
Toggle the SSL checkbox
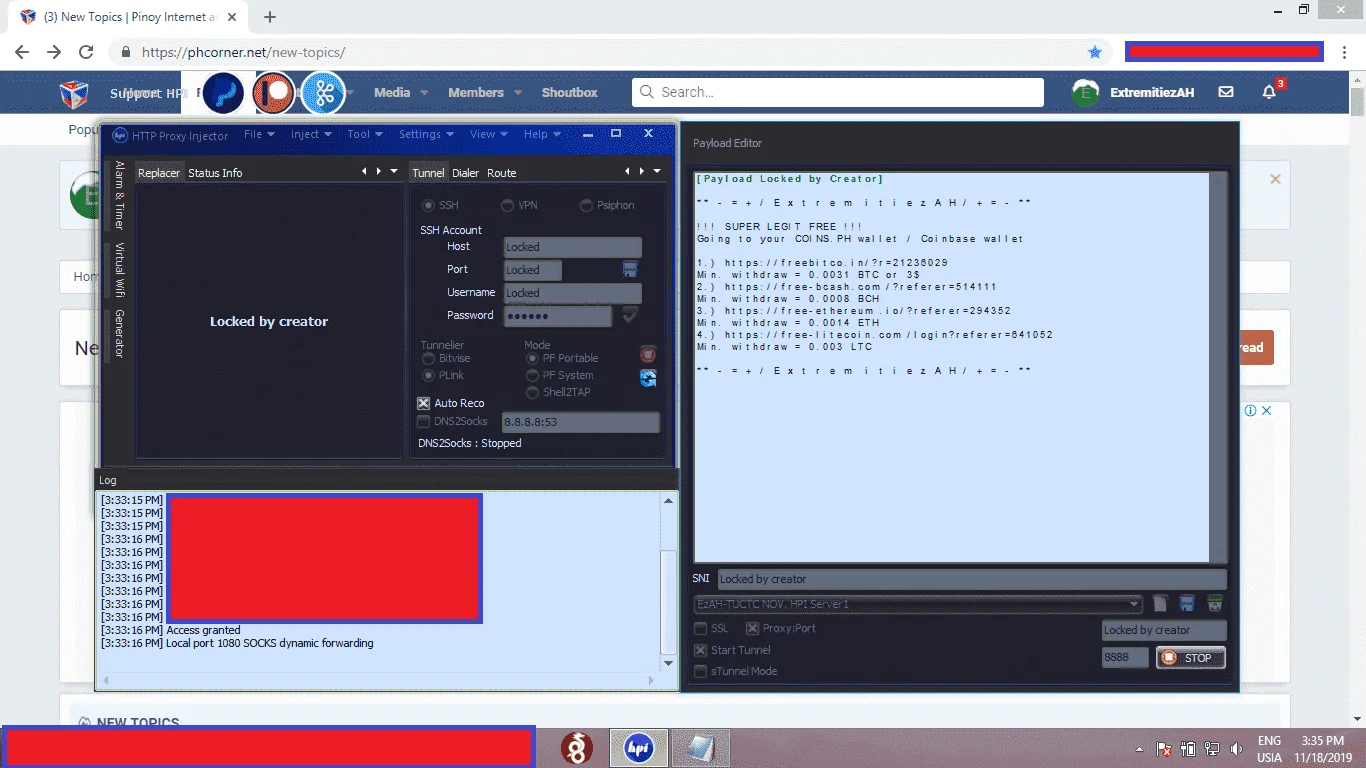701,628
